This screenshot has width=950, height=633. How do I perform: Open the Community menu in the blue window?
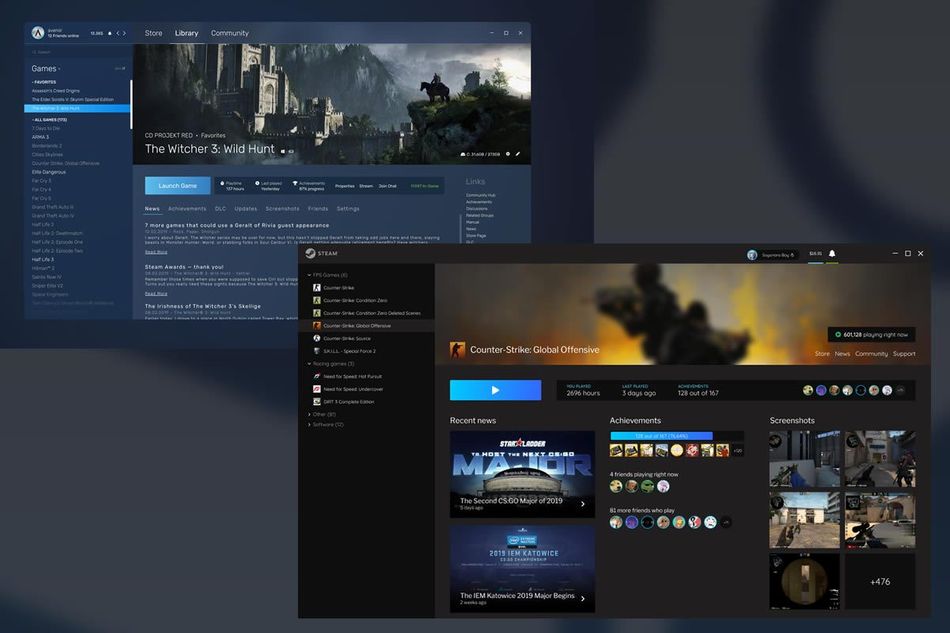(x=230, y=33)
